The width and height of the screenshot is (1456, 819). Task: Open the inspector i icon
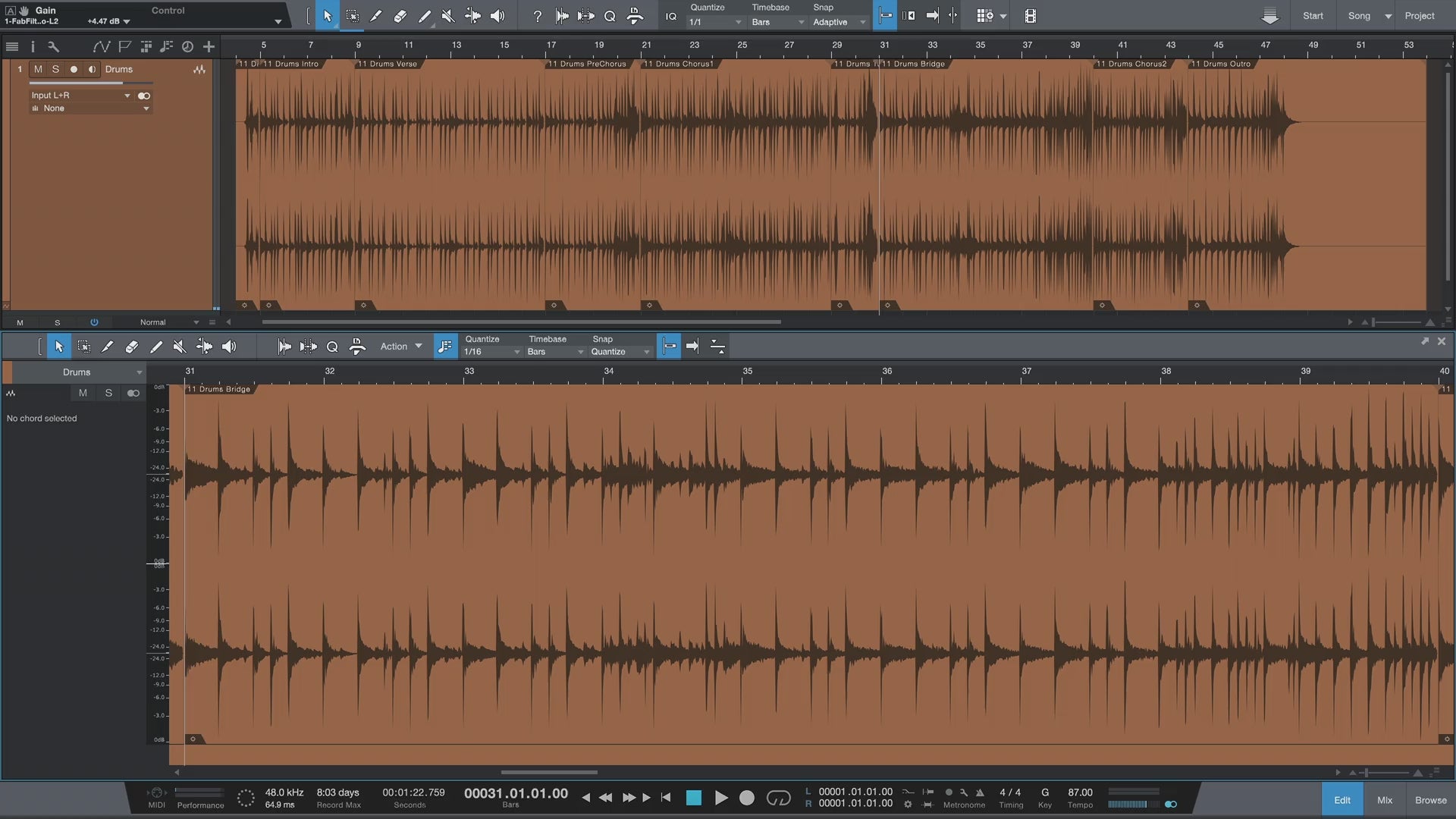(33, 46)
